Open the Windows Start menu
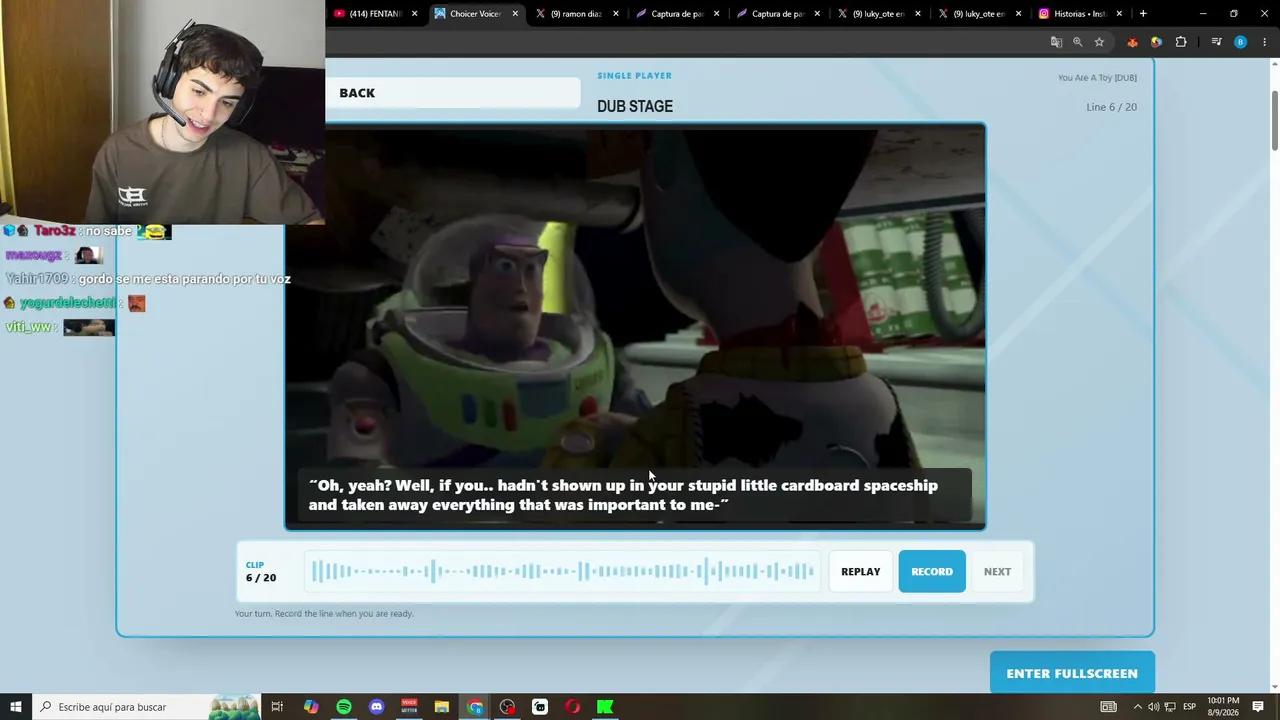The height and width of the screenshot is (720, 1280). coord(15,707)
